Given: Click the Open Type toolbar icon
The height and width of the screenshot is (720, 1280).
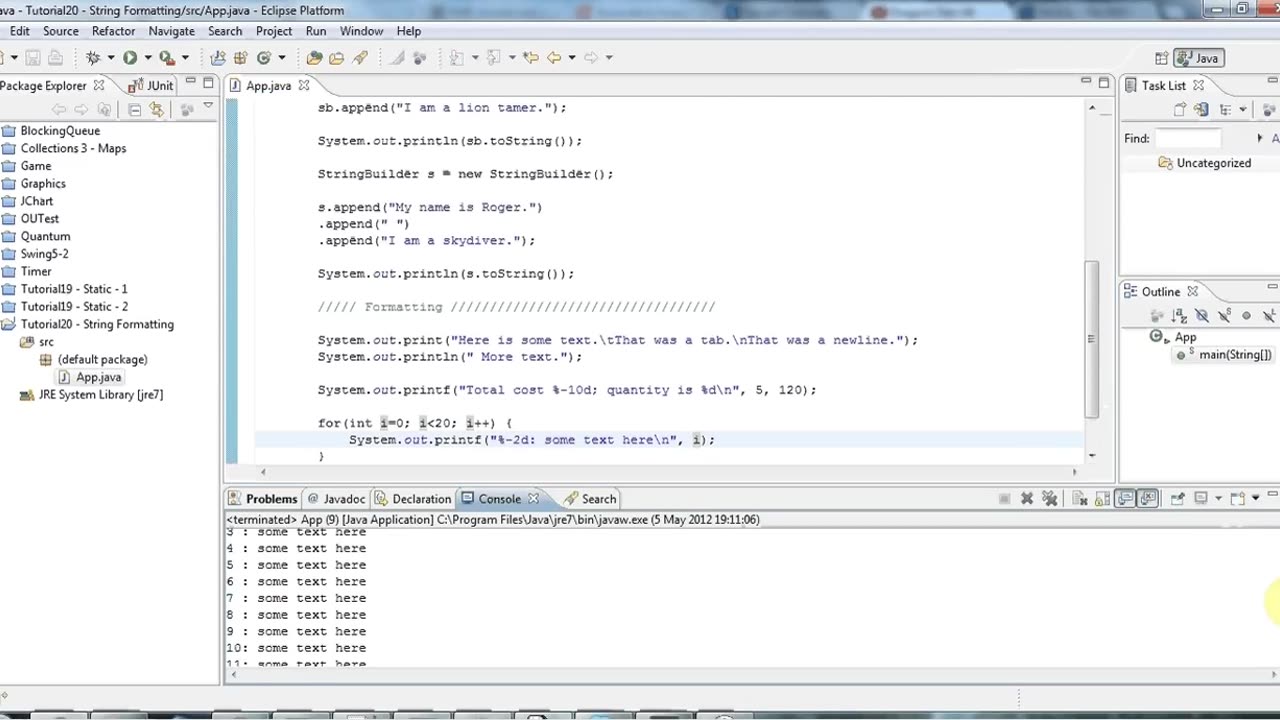Looking at the screenshot, I should 314,58.
